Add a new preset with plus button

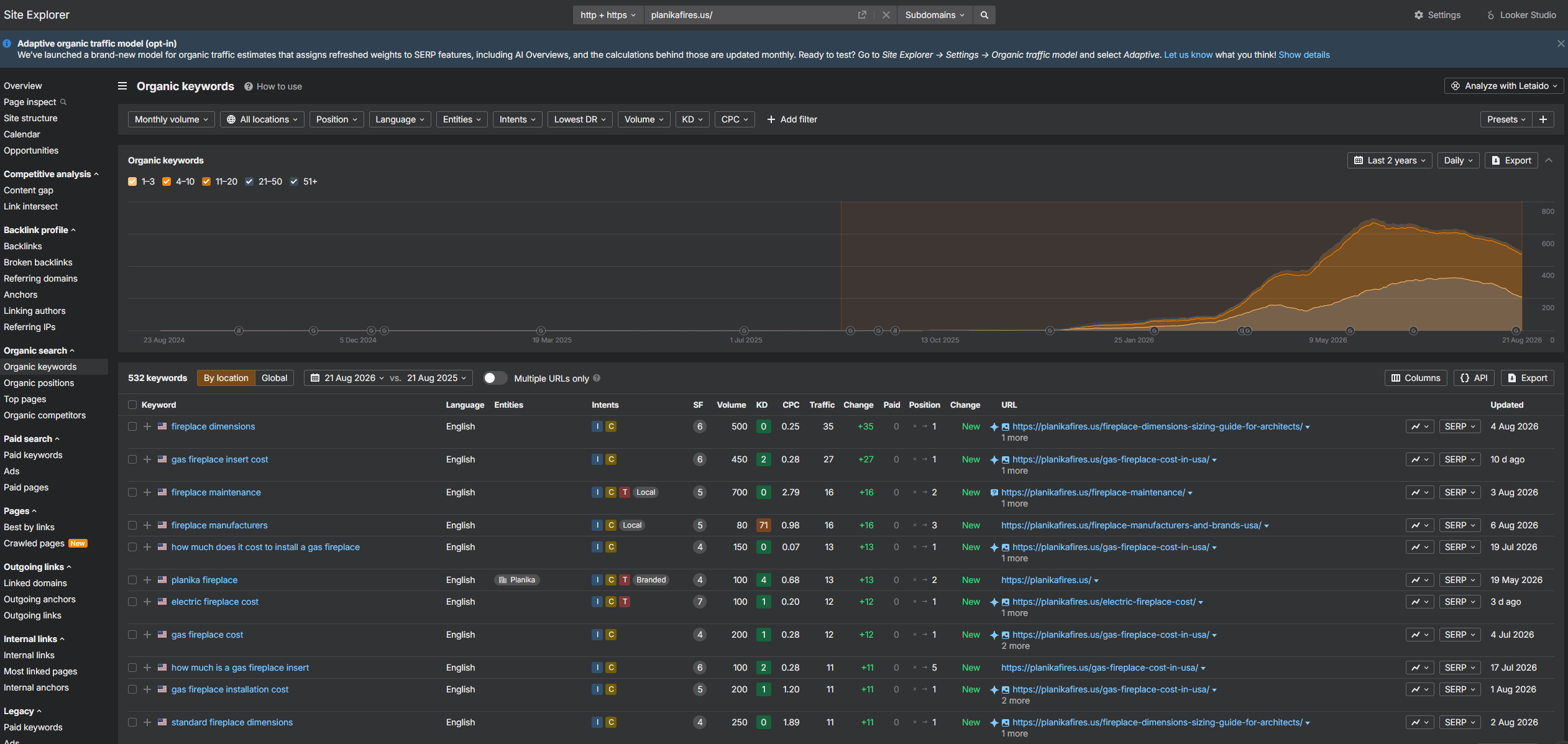click(x=1543, y=119)
